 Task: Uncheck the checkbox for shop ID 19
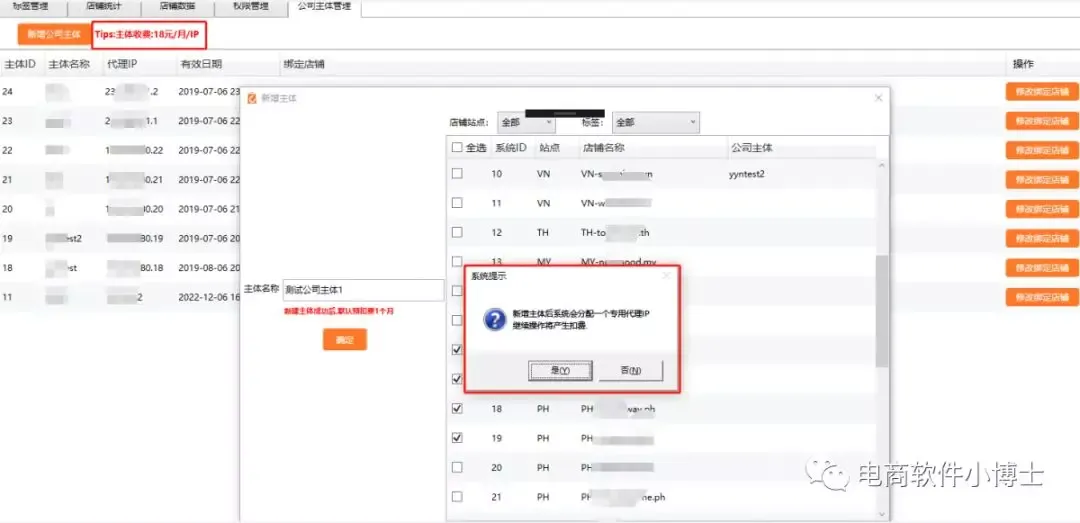coord(457,438)
